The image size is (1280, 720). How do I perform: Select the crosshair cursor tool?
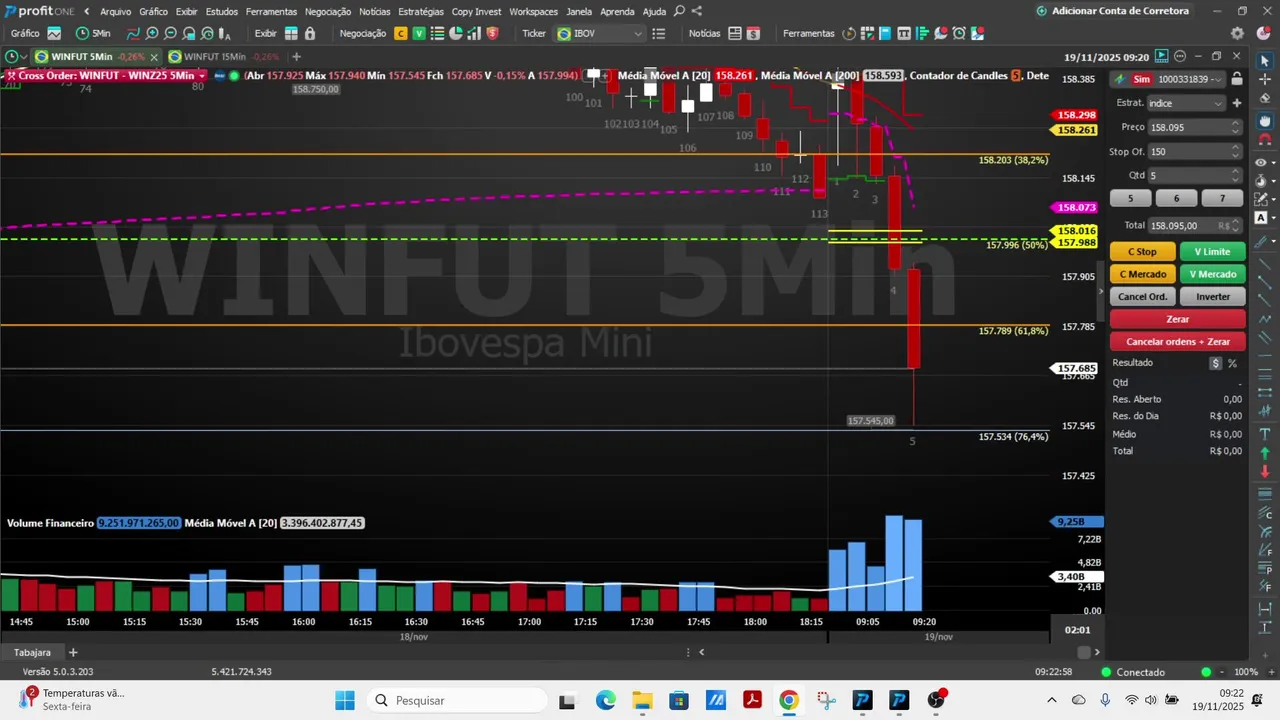1265,79
